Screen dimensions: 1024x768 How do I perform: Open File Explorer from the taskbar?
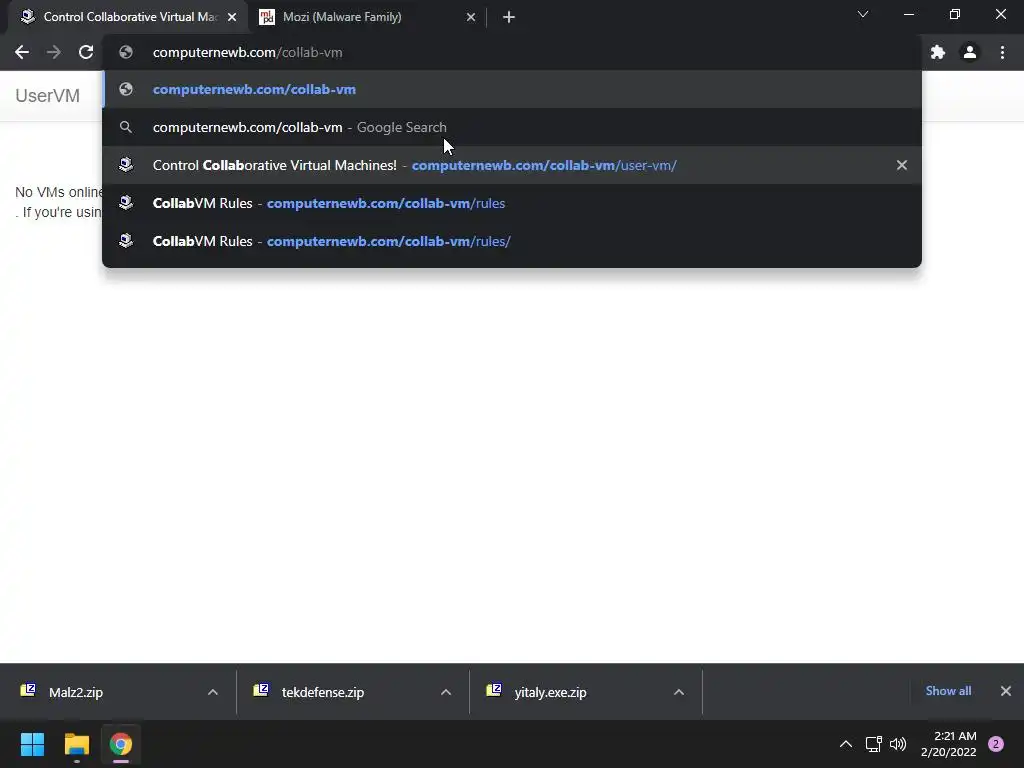[x=76, y=744]
